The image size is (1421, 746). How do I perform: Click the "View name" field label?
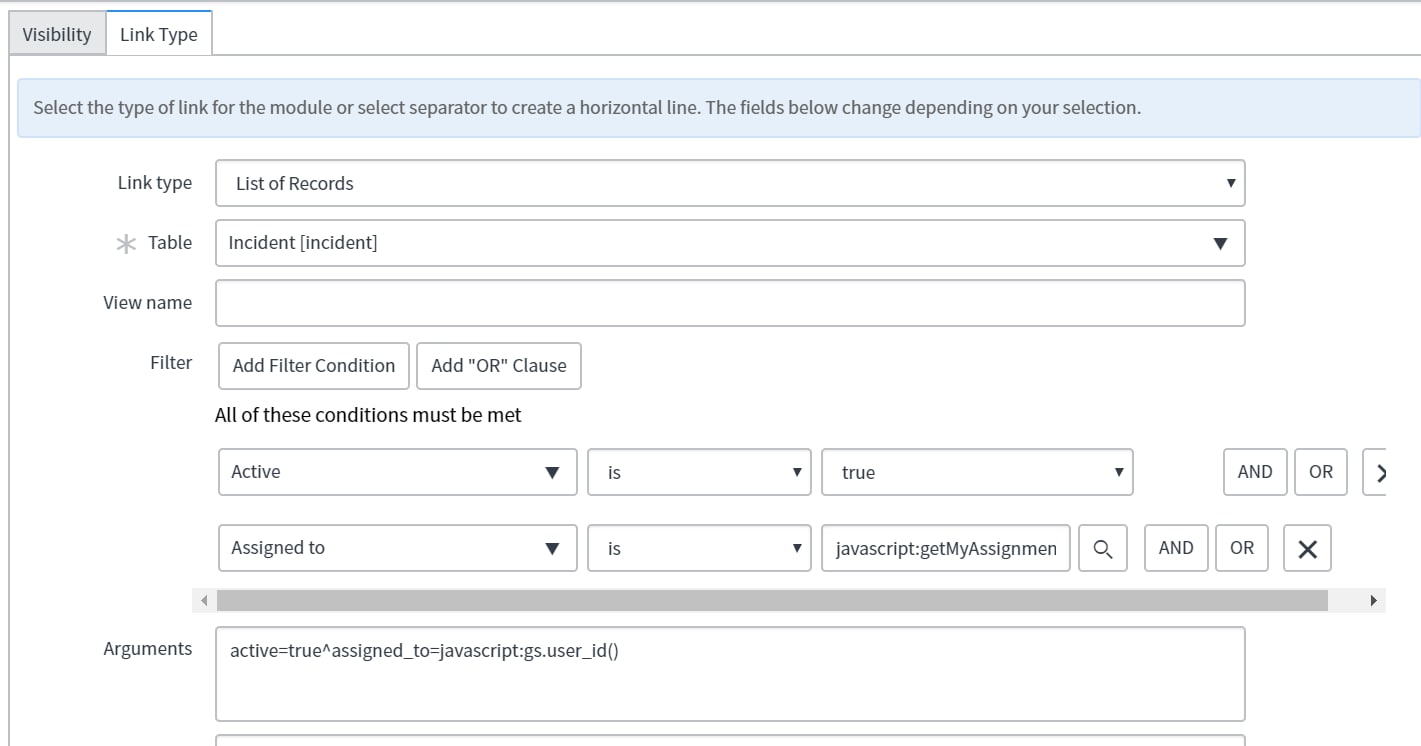pos(148,302)
